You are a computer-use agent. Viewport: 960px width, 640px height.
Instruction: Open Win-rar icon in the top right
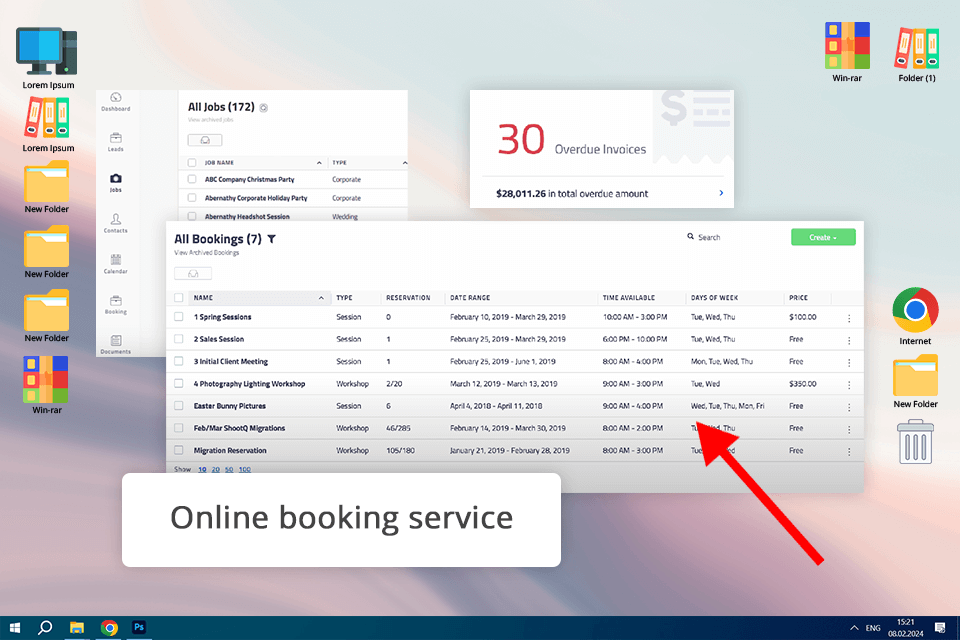coord(847,52)
